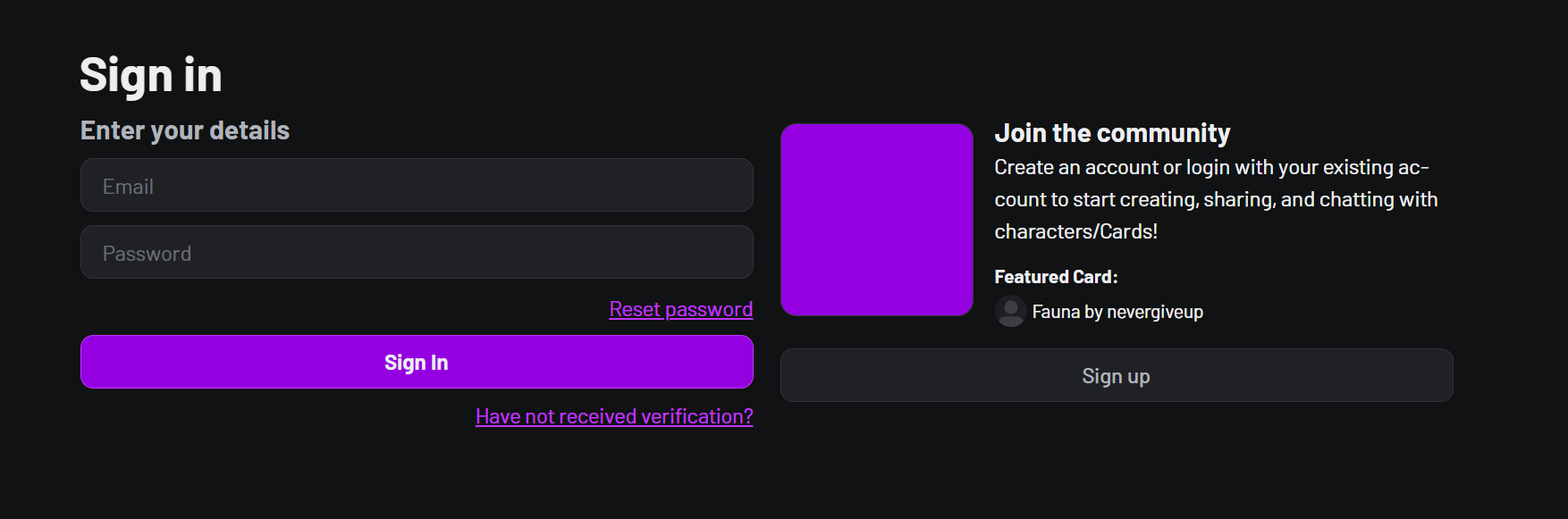The image size is (1568, 519).
Task: Open the Fauna card name
Action: click(x=1056, y=312)
